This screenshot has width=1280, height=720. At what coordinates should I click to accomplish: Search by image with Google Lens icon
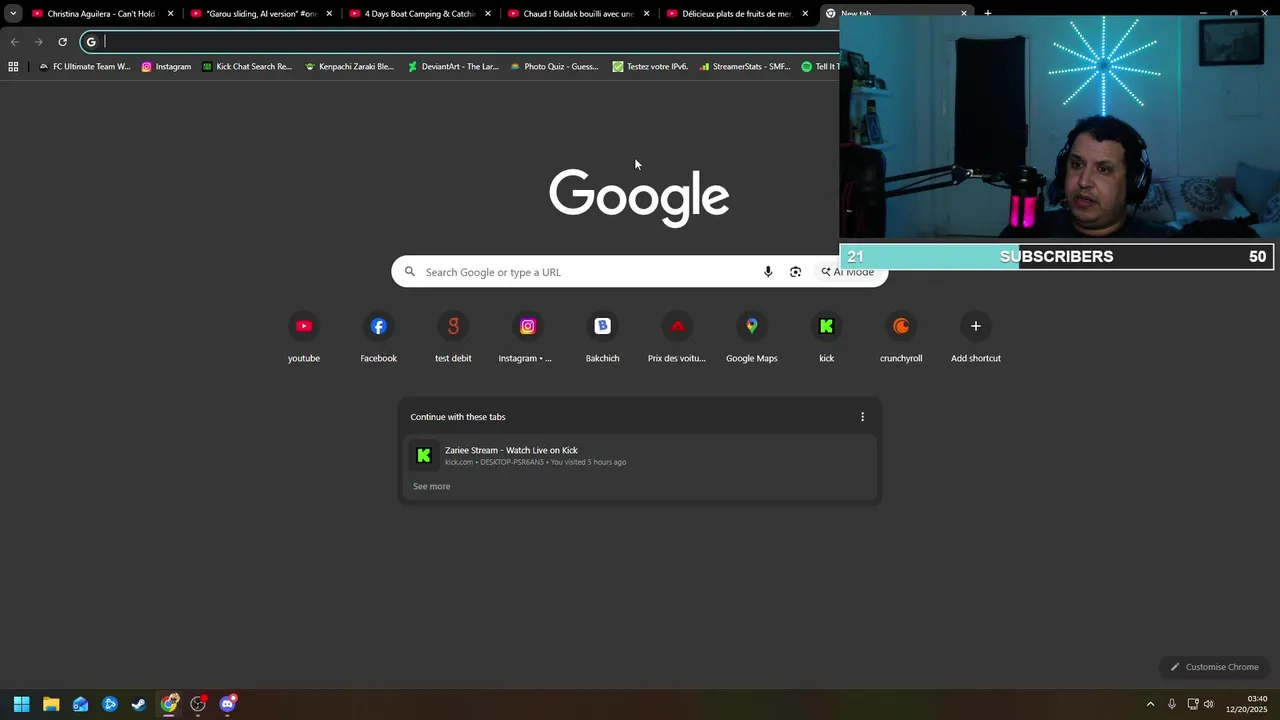pos(795,272)
